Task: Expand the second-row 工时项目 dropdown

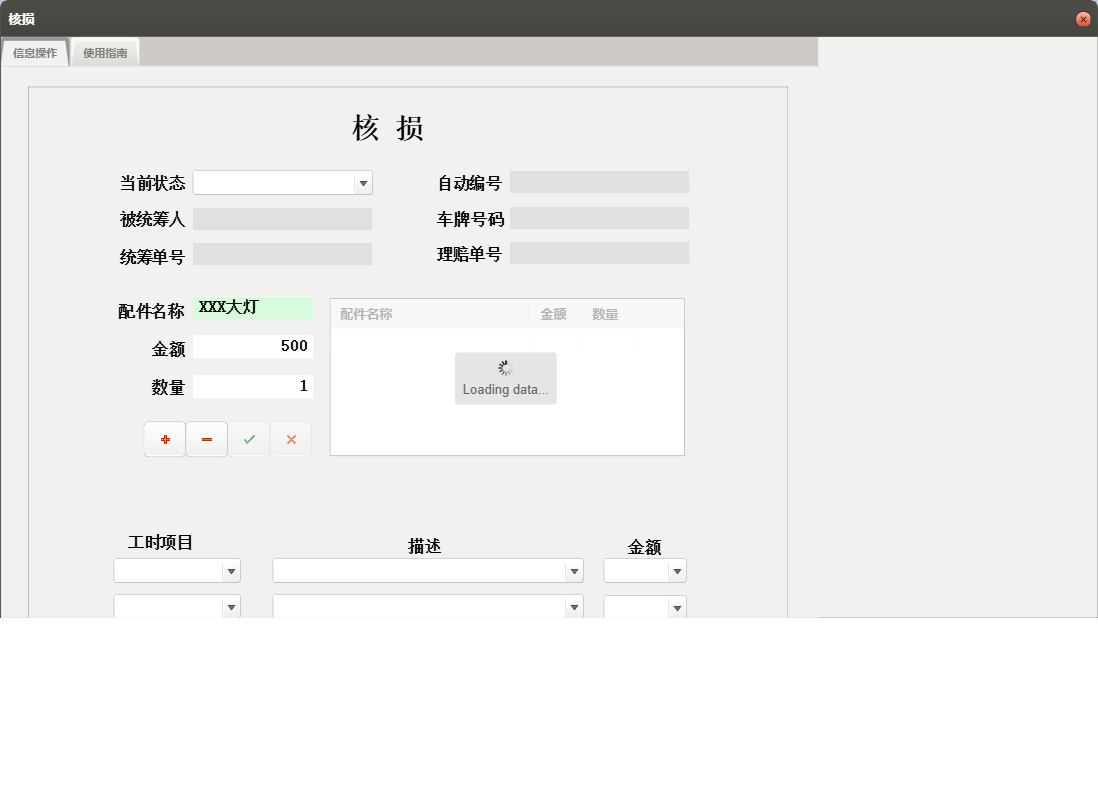Action: 232,606
